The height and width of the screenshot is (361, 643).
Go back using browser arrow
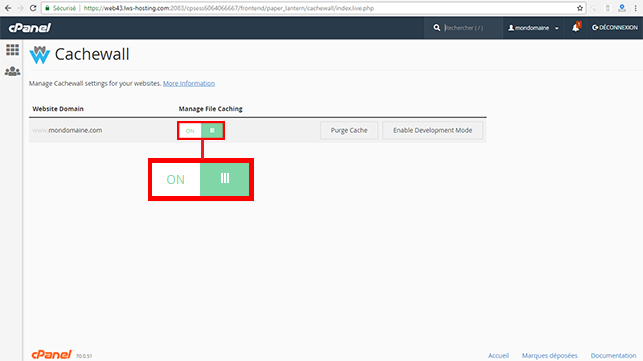tap(8, 8)
